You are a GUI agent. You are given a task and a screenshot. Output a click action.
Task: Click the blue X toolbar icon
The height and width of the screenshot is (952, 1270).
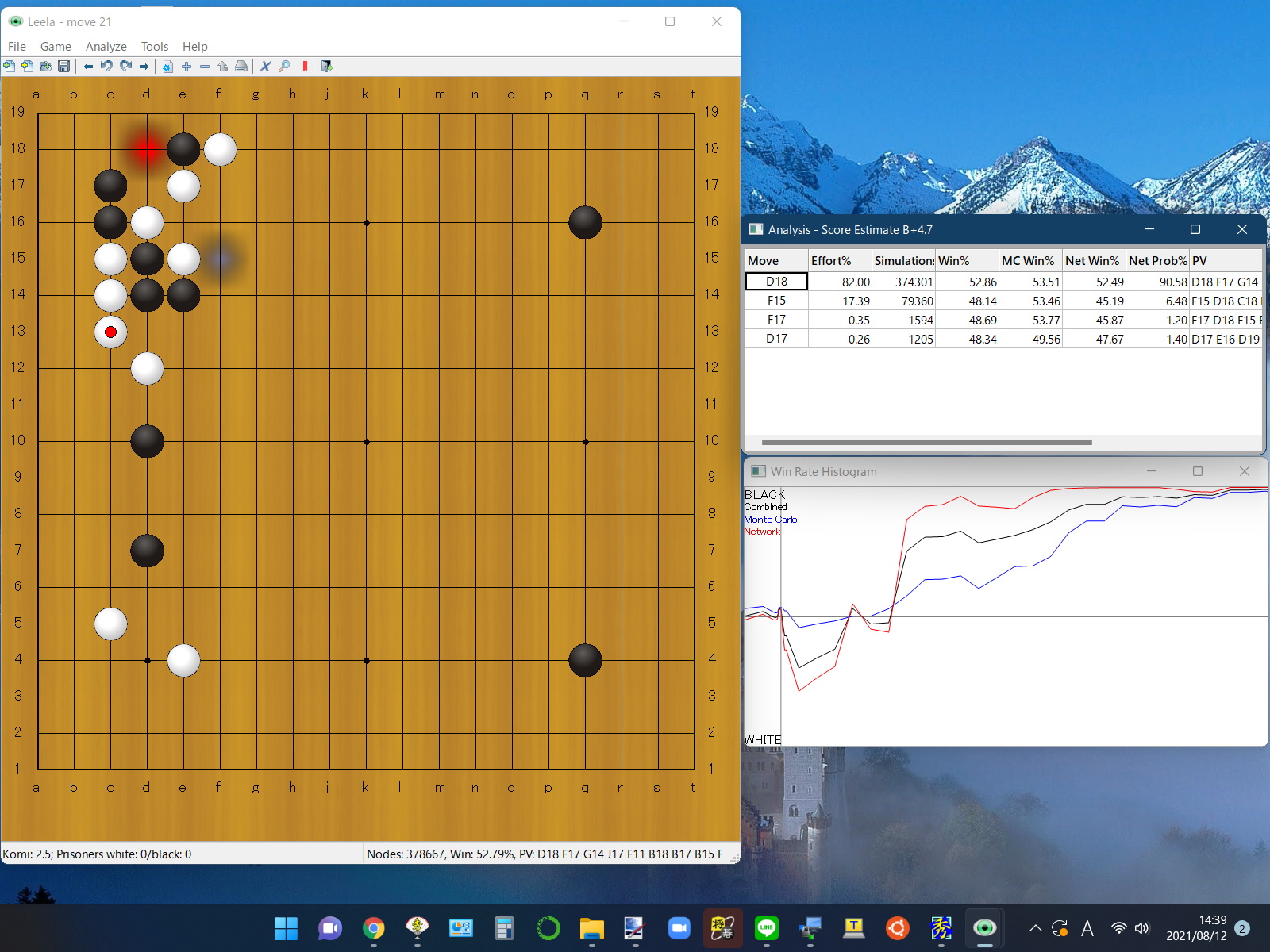[265, 67]
